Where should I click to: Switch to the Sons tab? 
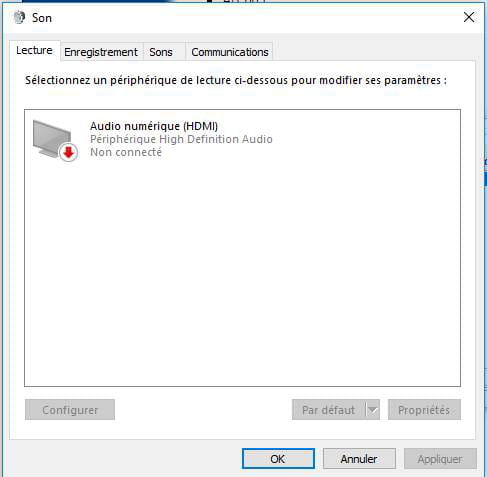coord(161,52)
